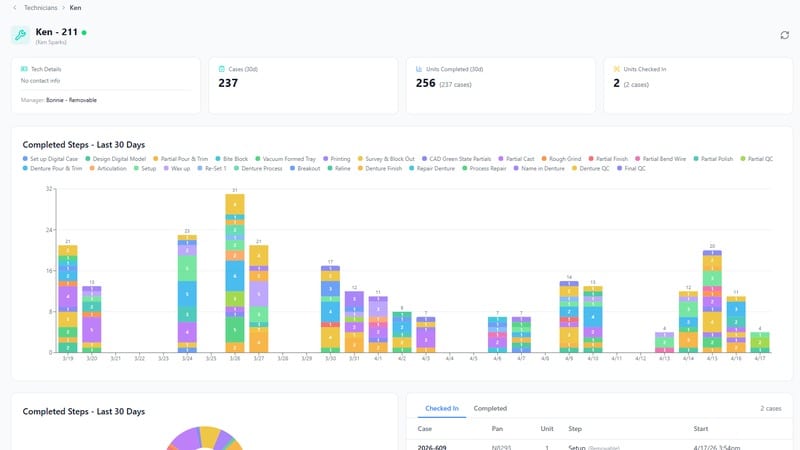Toggle Partial Pour & Trim legend series
The image size is (800, 450).
(x=181, y=159)
